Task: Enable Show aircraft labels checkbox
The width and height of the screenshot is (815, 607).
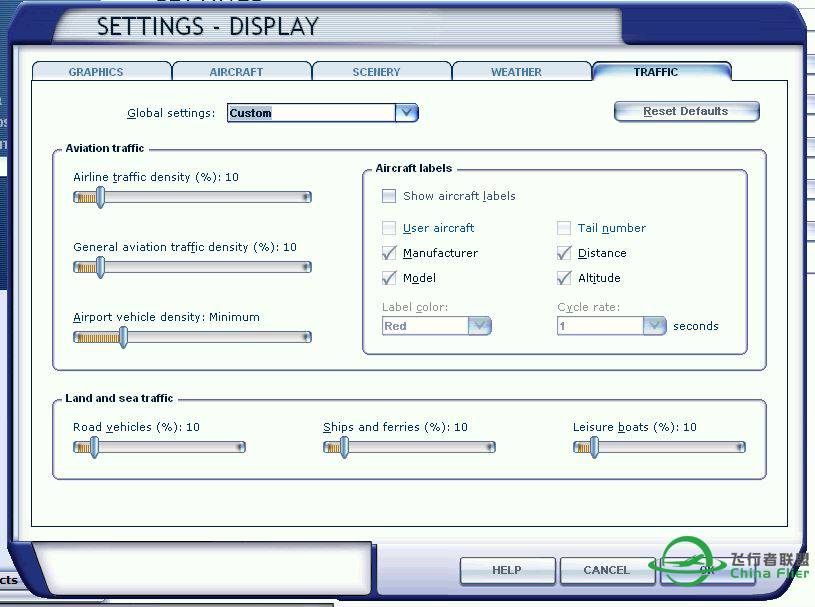Action: point(389,196)
